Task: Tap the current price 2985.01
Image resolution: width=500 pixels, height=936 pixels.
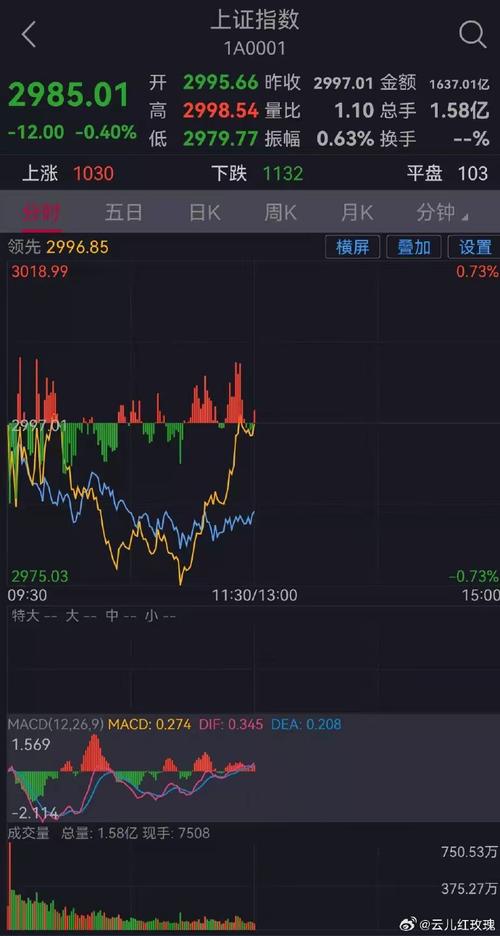Action: (69, 96)
